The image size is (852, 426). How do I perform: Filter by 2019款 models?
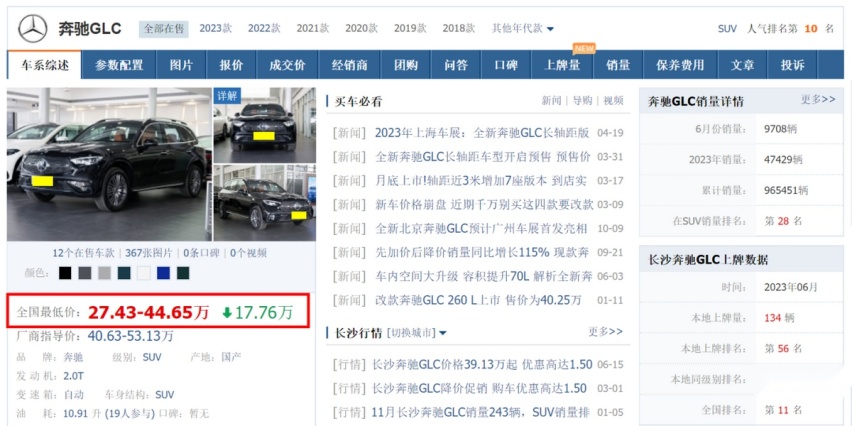tap(410, 28)
